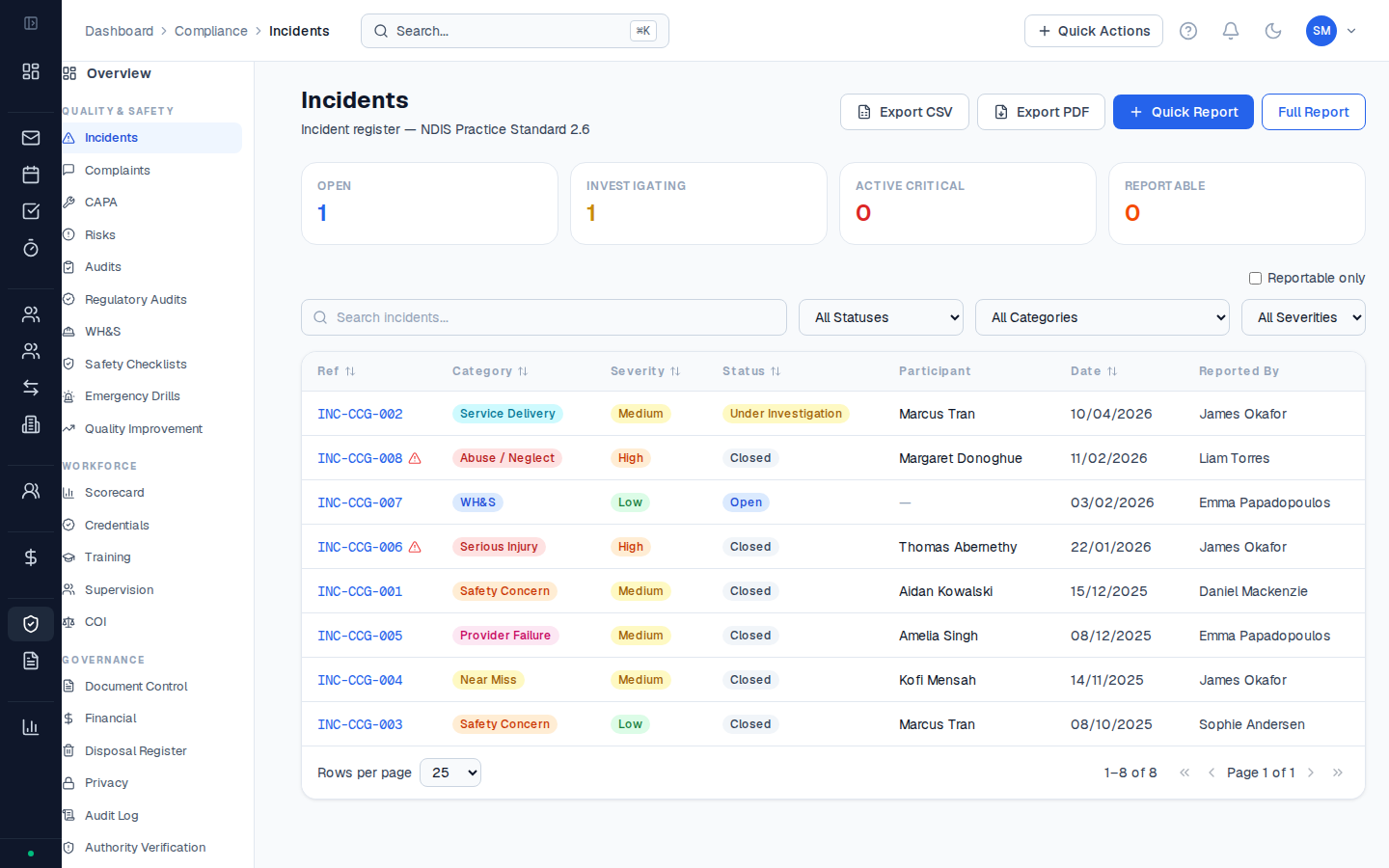Viewport: 1389px width, 868px height.
Task: Click the Abuse / Neglect category badge
Action: click(507, 458)
